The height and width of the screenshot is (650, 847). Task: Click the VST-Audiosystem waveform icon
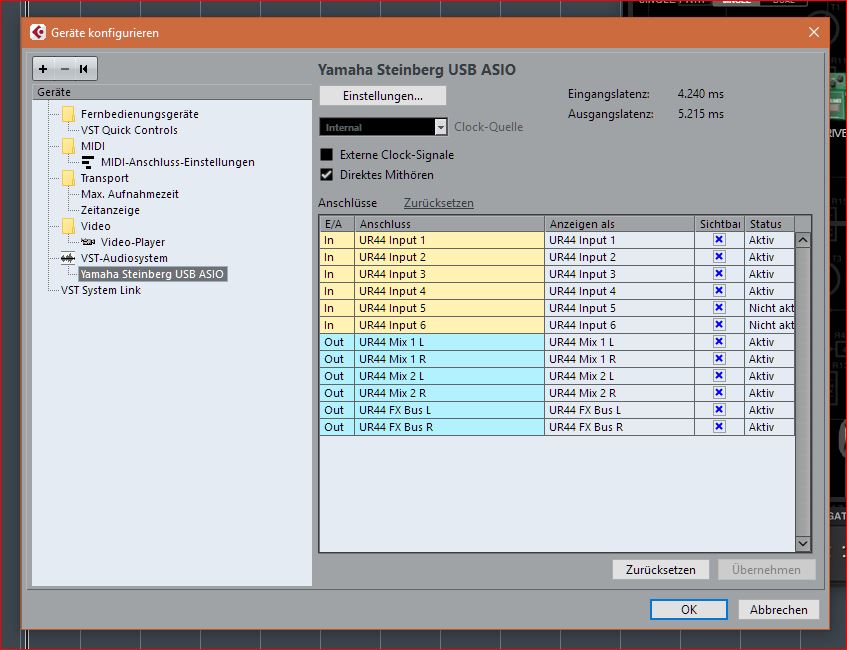point(68,258)
